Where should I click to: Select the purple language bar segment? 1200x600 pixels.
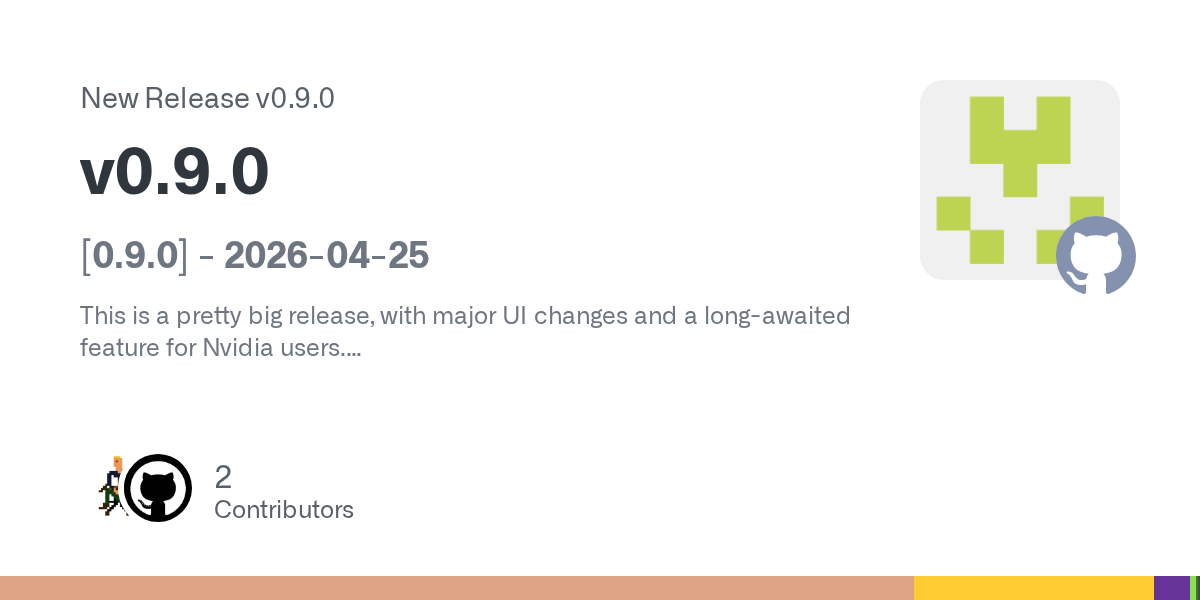(1171, 588)
